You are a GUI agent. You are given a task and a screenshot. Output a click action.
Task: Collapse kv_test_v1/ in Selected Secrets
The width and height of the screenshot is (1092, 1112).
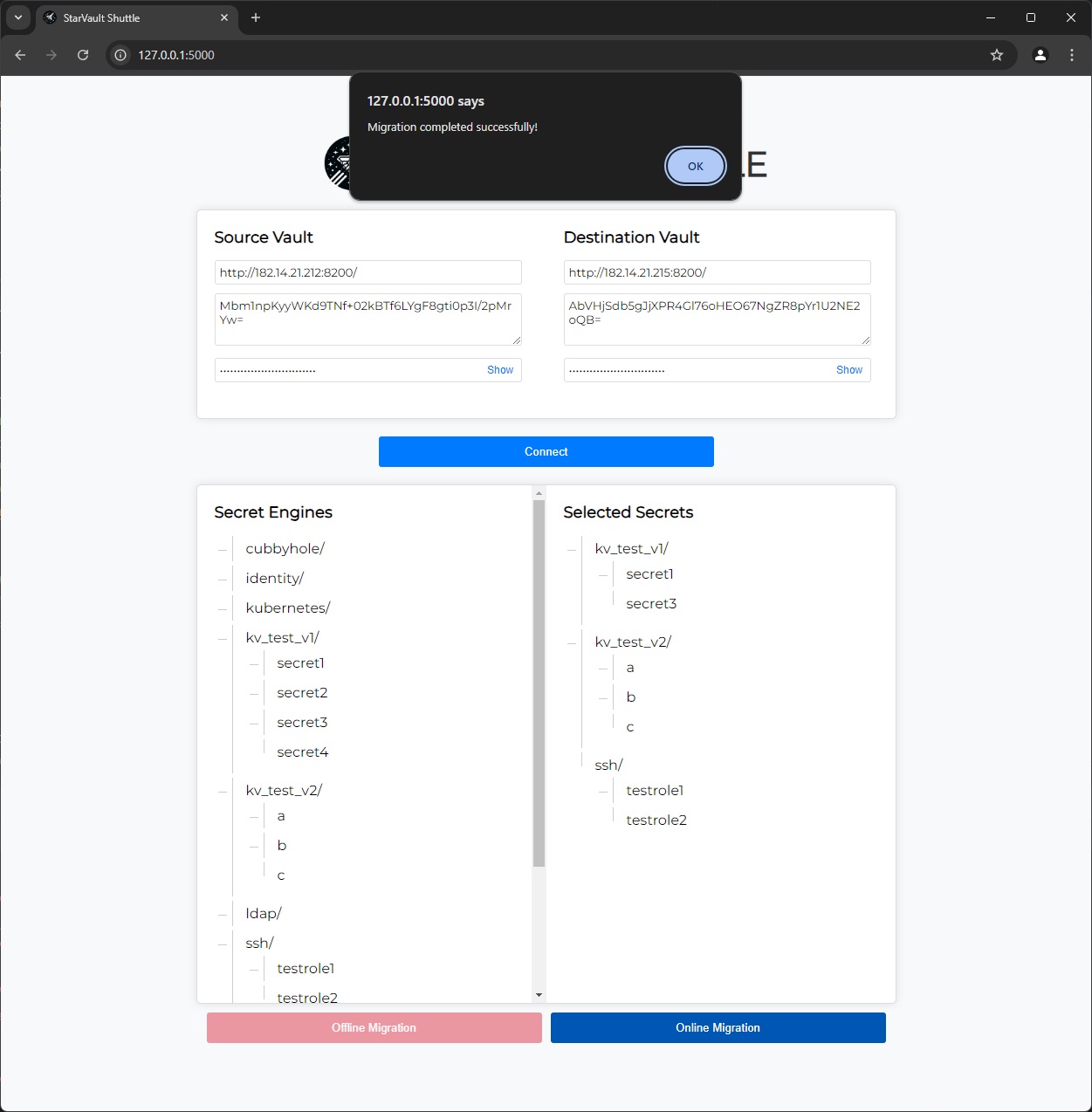point(572,549)
